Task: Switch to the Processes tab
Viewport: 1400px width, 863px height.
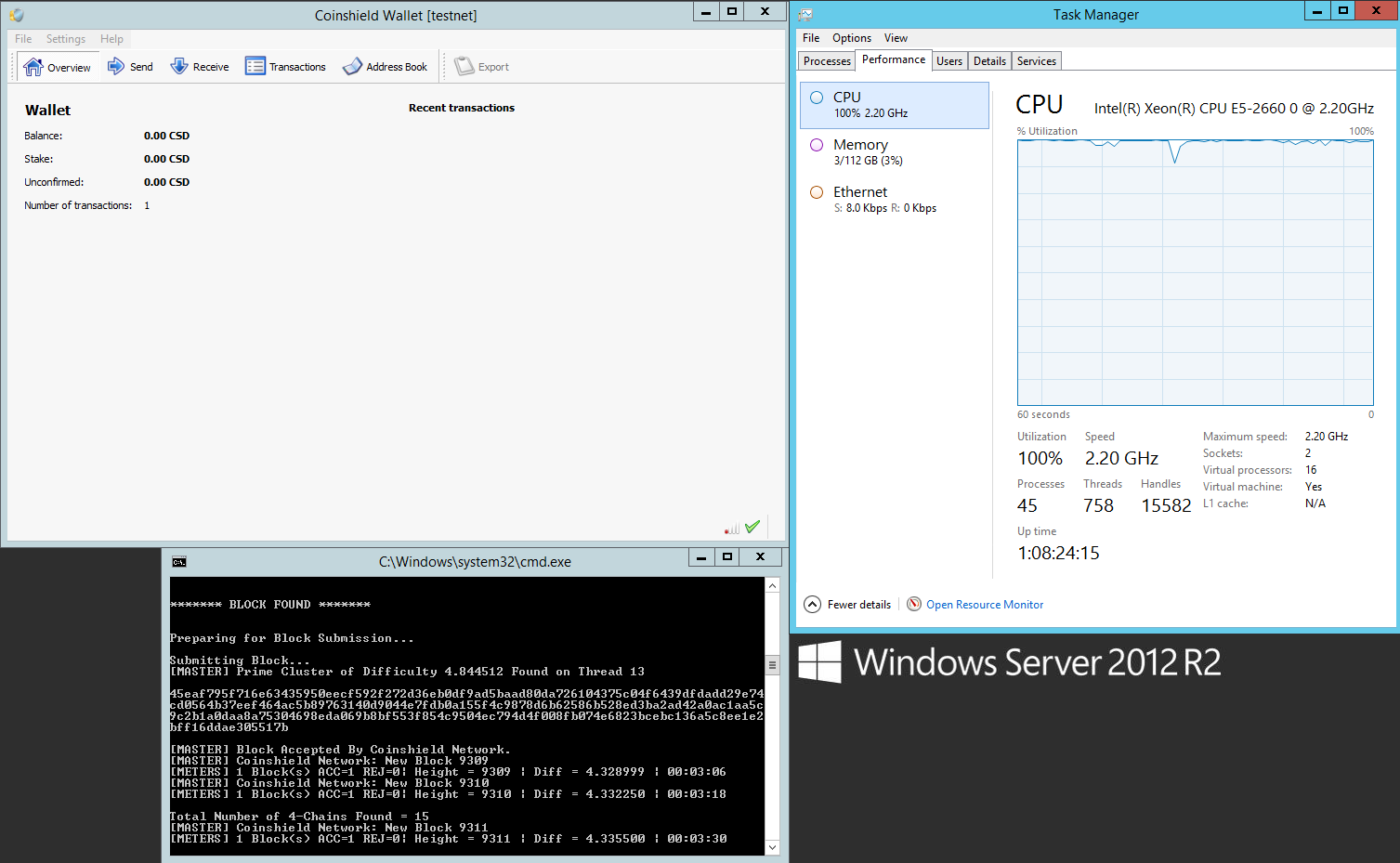Action: 827,61
